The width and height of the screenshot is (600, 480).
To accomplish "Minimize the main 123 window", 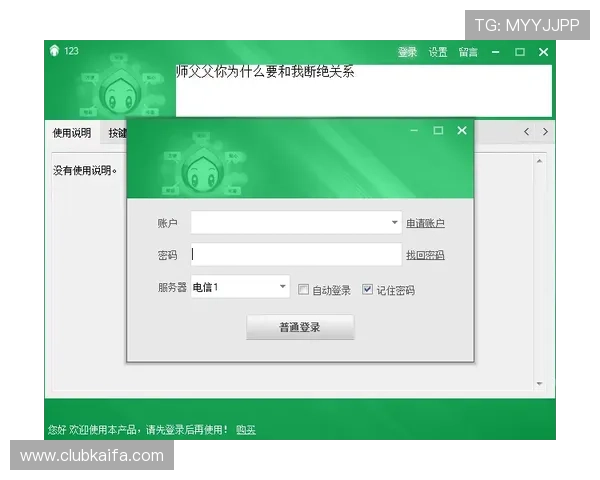I will (496, 52).
